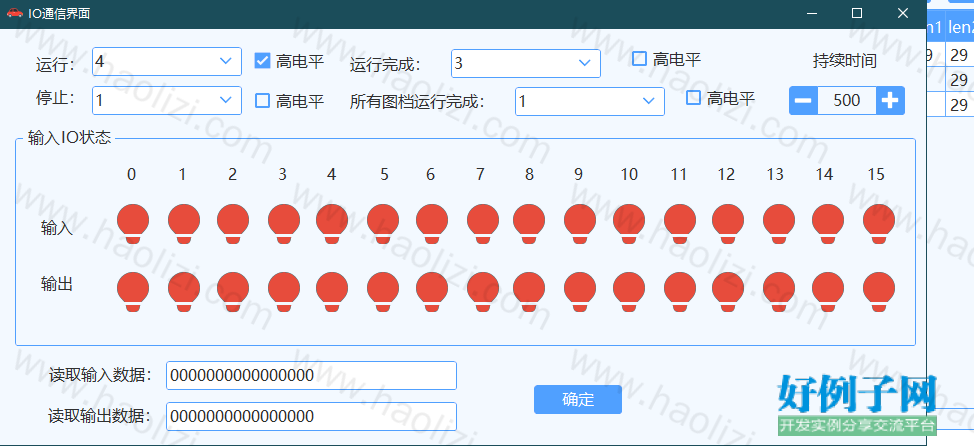Viewport: 974px width, 446px height.
Task: Click output indicator lamp 15
Action: click(x=879, y=291)
